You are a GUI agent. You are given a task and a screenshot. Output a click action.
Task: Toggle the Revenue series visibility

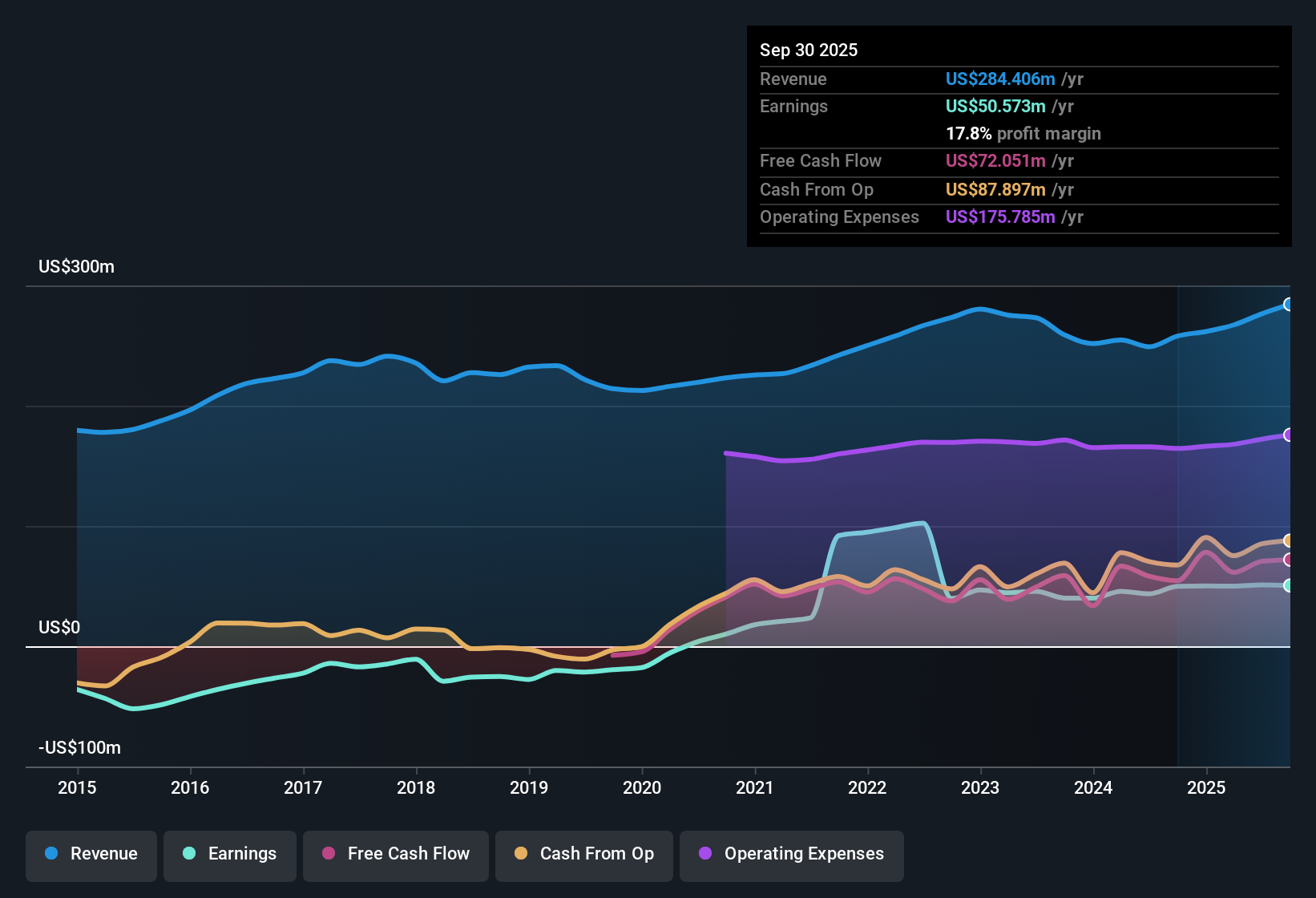(x=91, y=854)
